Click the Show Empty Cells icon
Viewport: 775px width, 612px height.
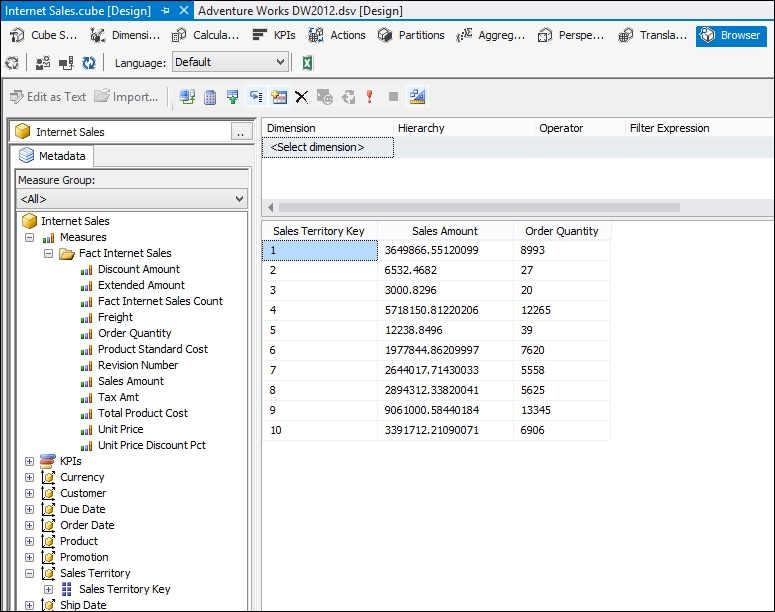pyautogui.click(x=232, y=97)
